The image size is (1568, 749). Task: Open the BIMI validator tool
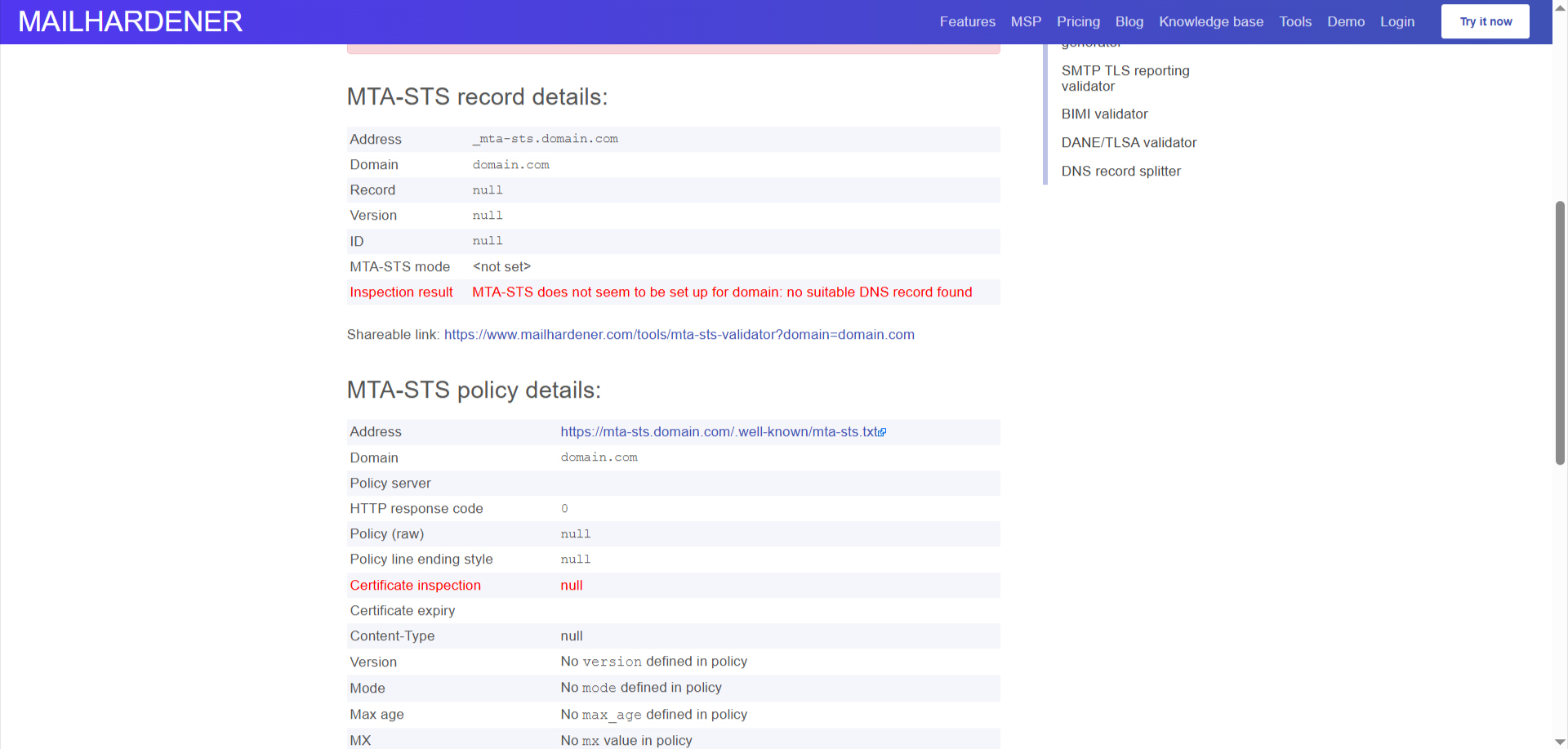[x=1104, y=114]
